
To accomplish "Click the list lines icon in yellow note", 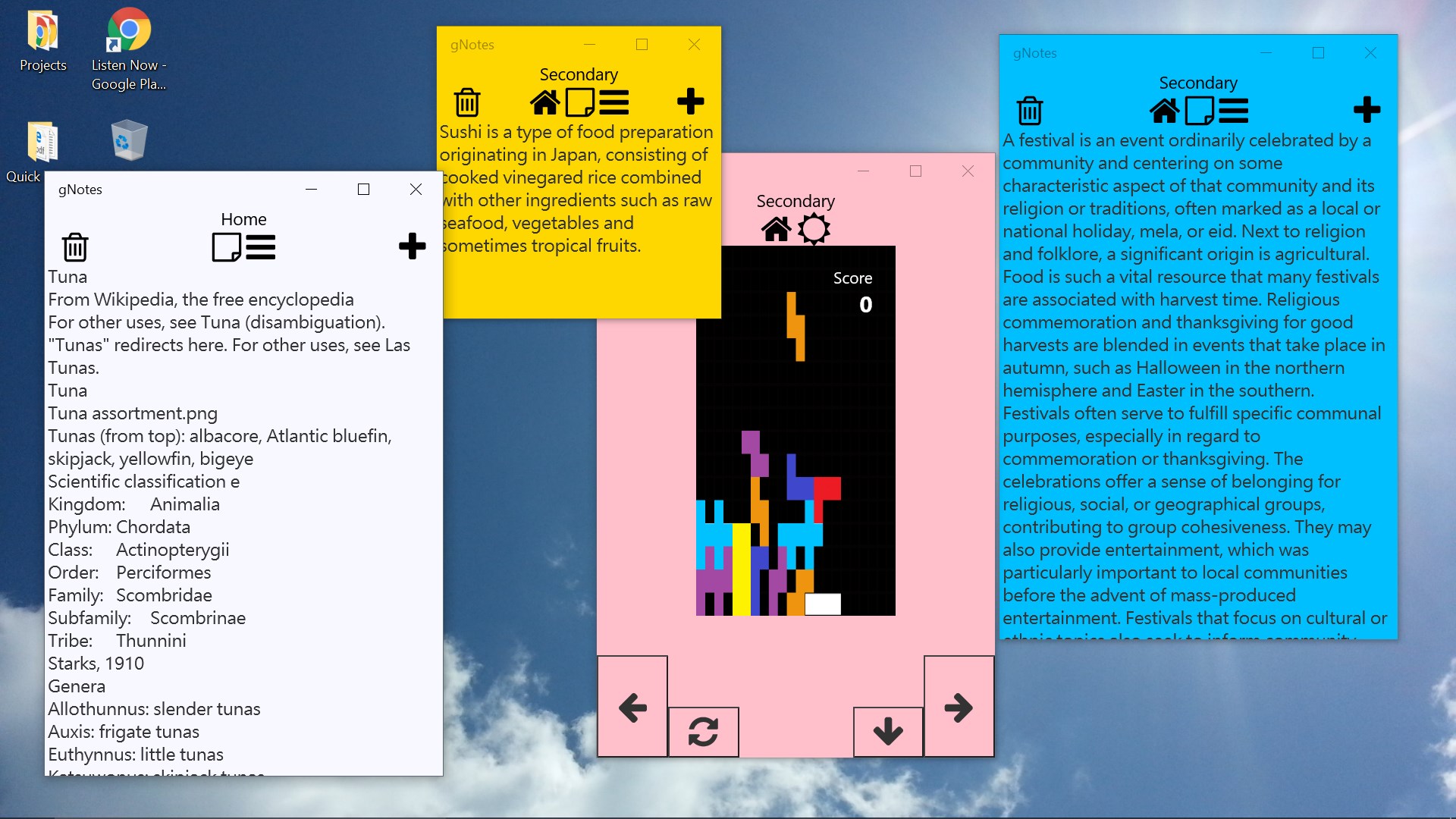I will 614,102.
